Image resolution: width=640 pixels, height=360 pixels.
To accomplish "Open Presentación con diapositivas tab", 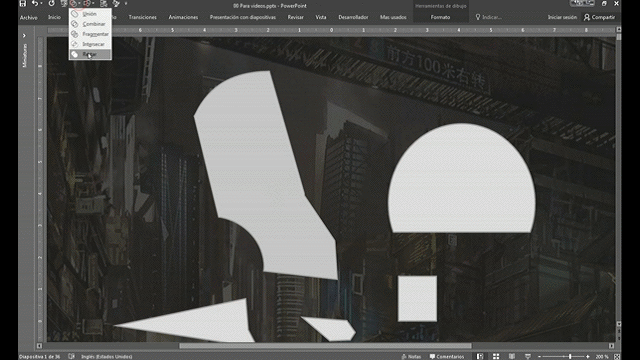I will coord(243,17).
